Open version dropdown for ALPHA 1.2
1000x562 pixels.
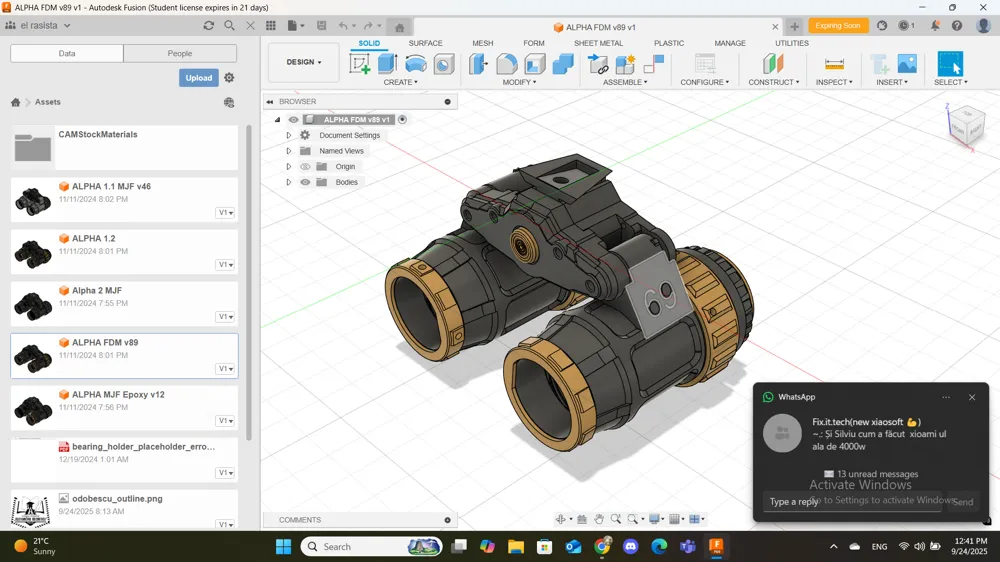point(225,265)
